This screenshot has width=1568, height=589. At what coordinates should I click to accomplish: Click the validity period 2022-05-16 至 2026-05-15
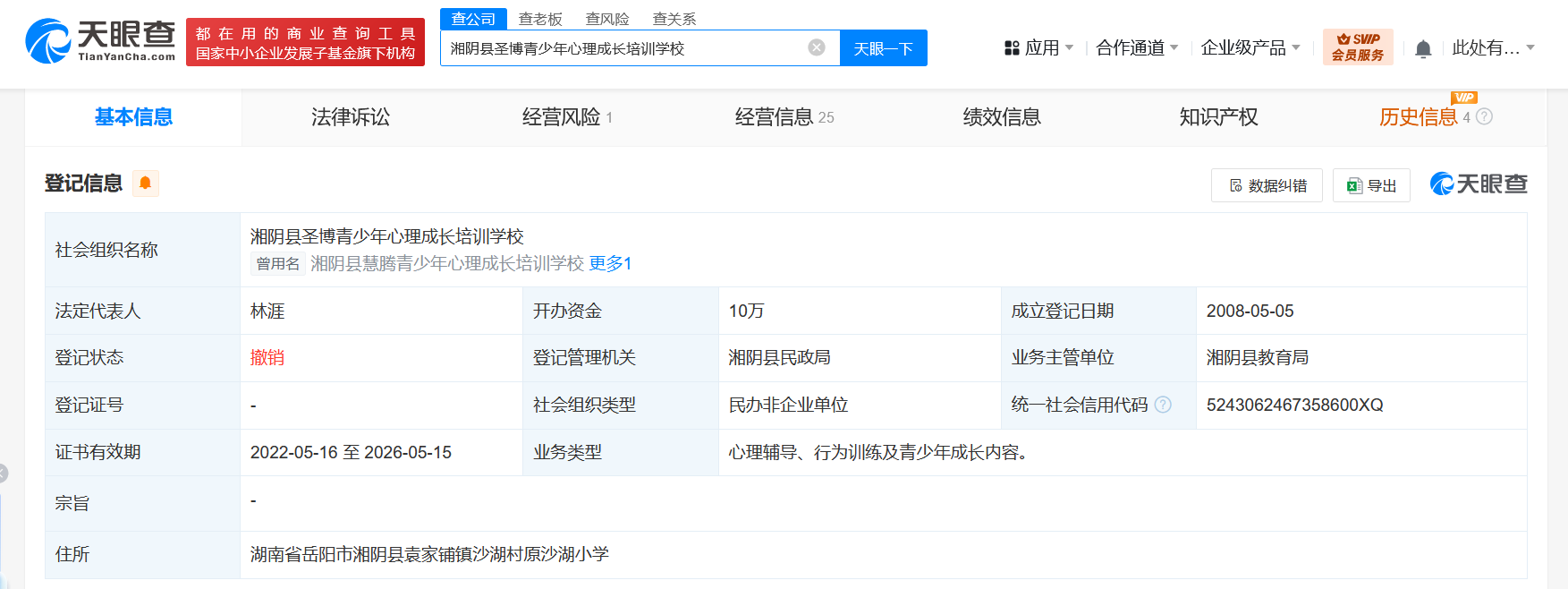coord(351,452)
